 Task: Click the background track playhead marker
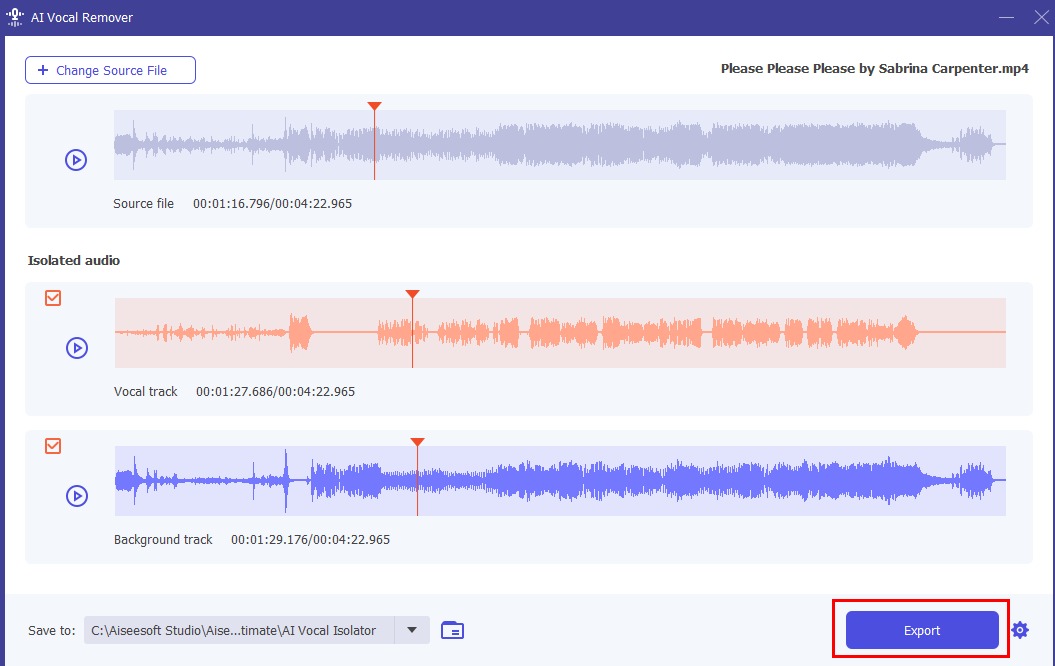[418, 442]
